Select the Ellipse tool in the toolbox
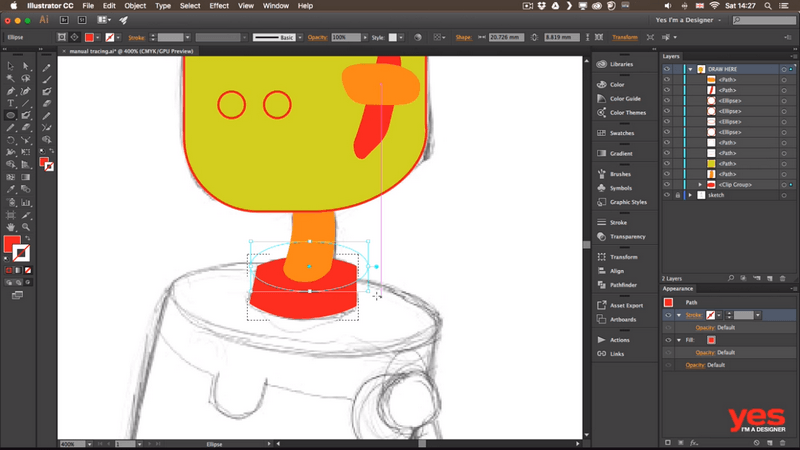 (11, 115)
